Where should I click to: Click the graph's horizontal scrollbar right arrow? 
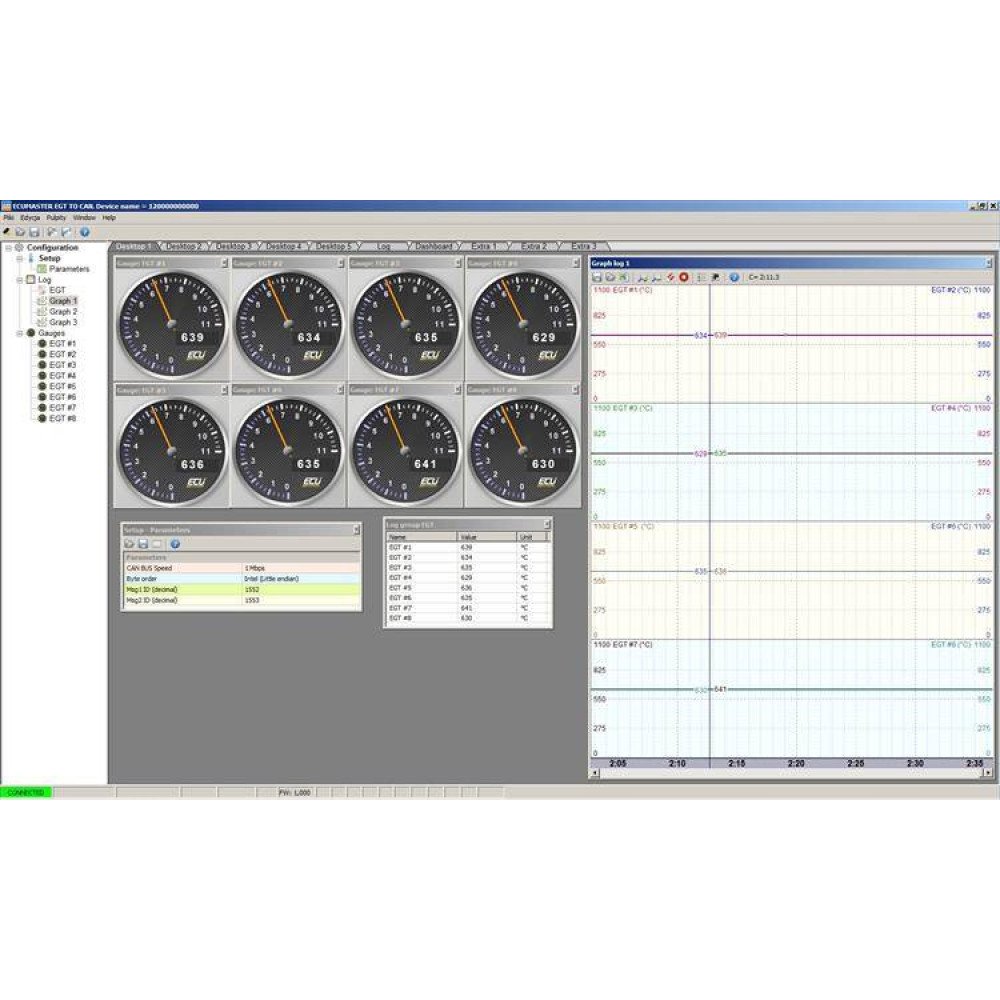click(x=988, y=773)
